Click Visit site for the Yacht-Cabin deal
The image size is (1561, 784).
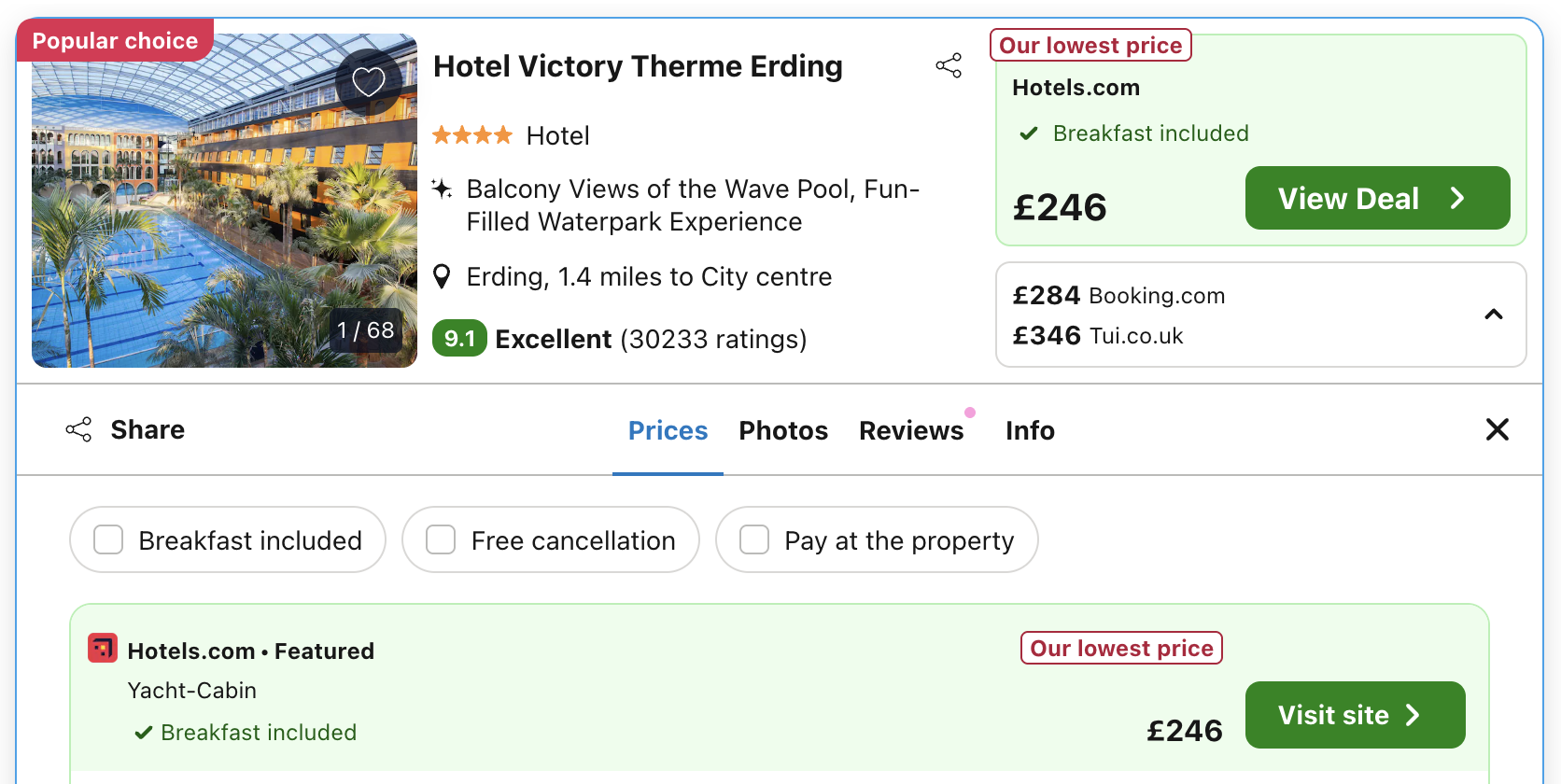1355,715
